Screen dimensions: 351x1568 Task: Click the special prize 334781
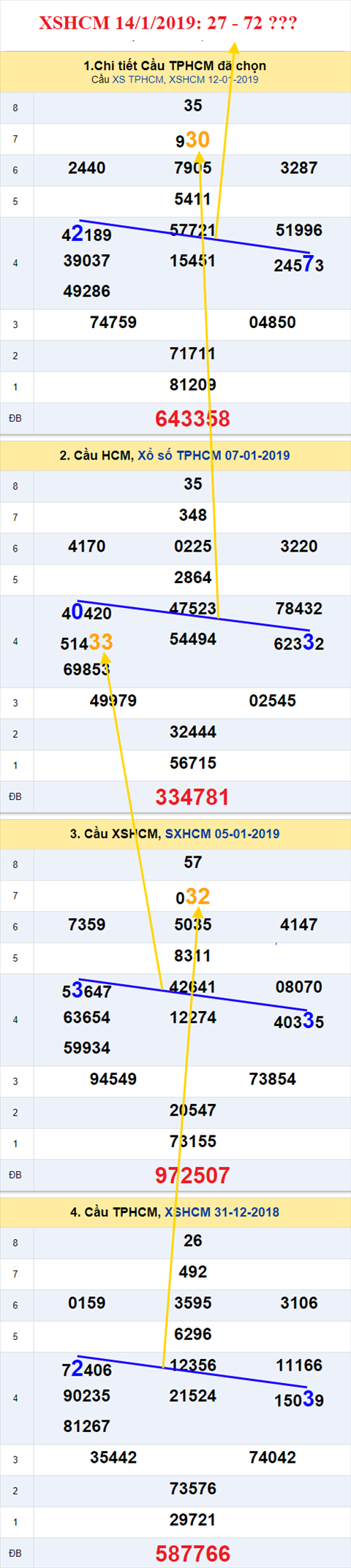tap(192, 797)
